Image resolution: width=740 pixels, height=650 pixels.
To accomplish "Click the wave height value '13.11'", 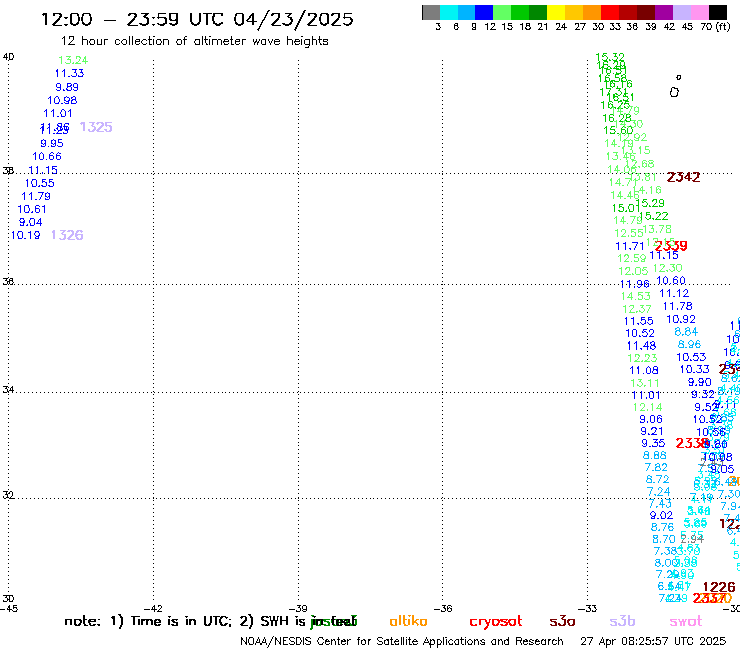I will point(645,383).
